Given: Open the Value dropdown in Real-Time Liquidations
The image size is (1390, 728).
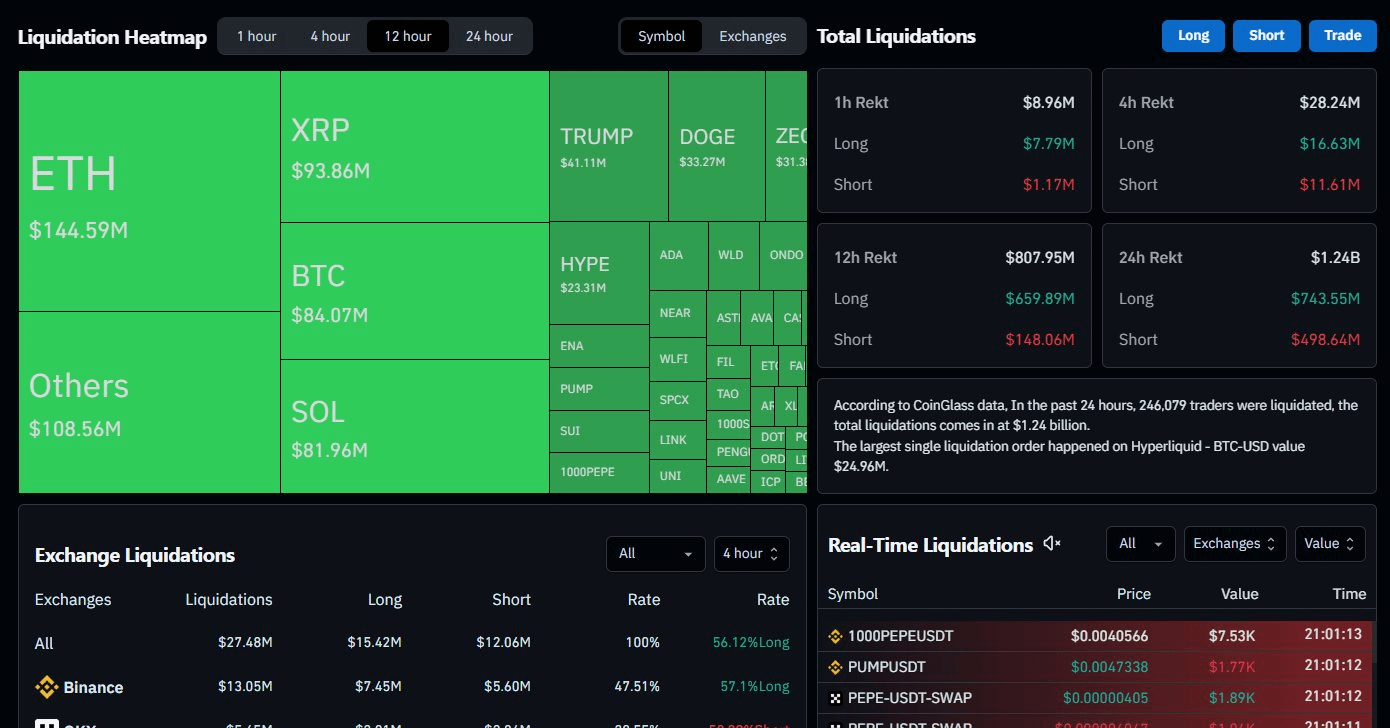Looking at the screenshot, I should coord(1330,544).
